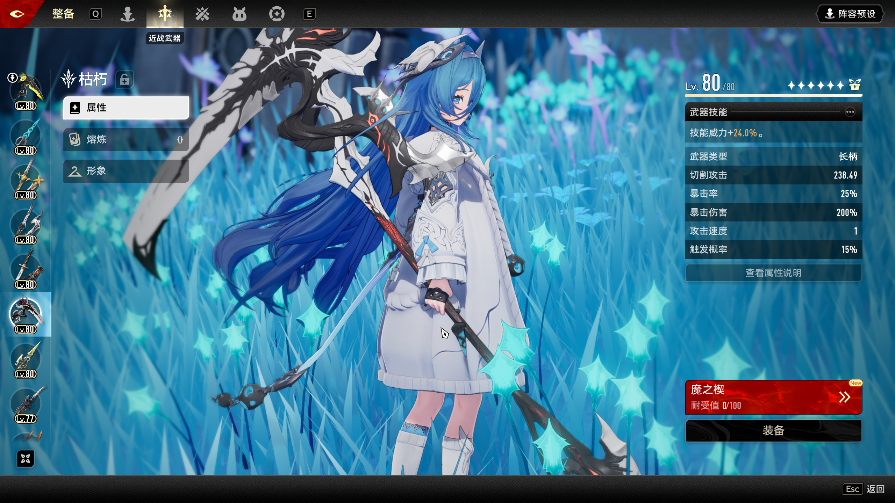Viewport: 895px width, 503px height.
Task: Open the 熔炼 smelting section
Action: (126, 140)
